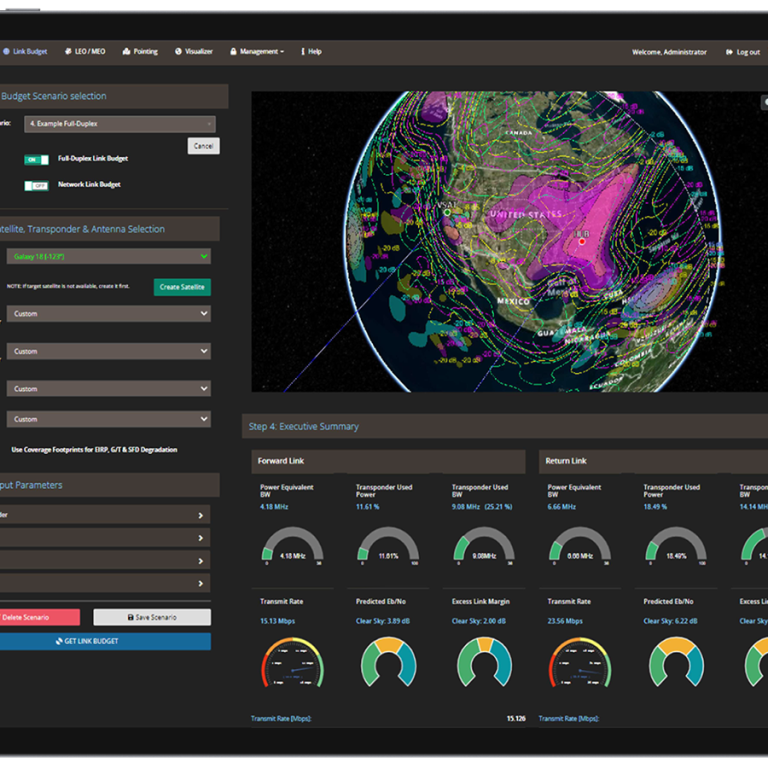Click the LEO / MEO satellite icon
This screenshot has width=768, height=768.
[67, 51]
